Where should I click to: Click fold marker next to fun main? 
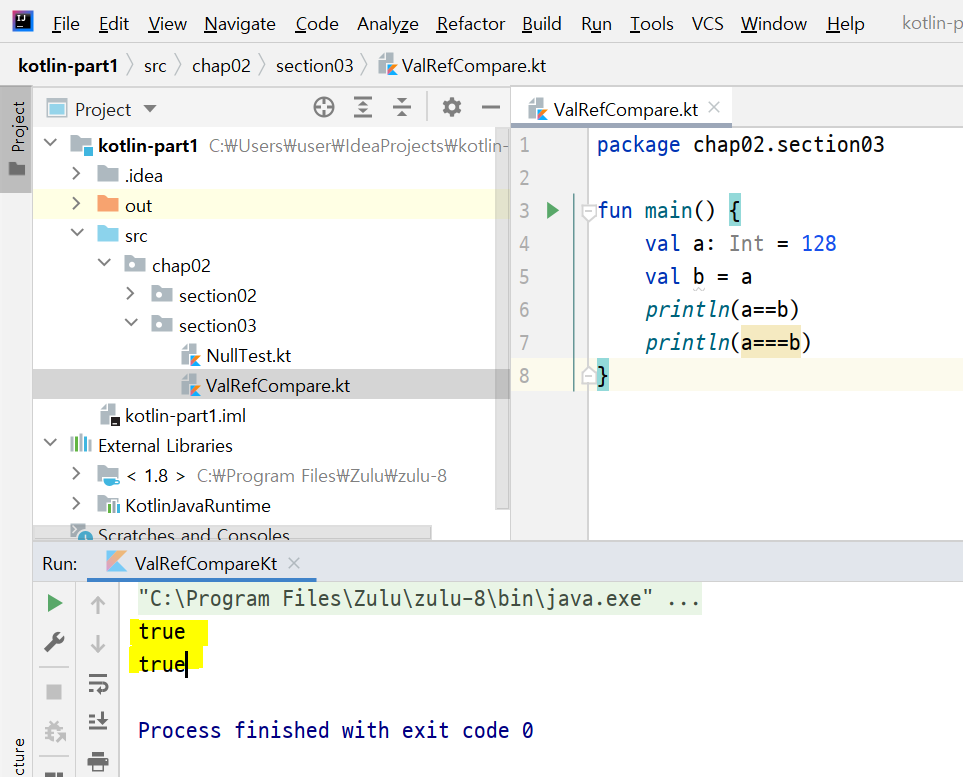(x=588, y=213)
